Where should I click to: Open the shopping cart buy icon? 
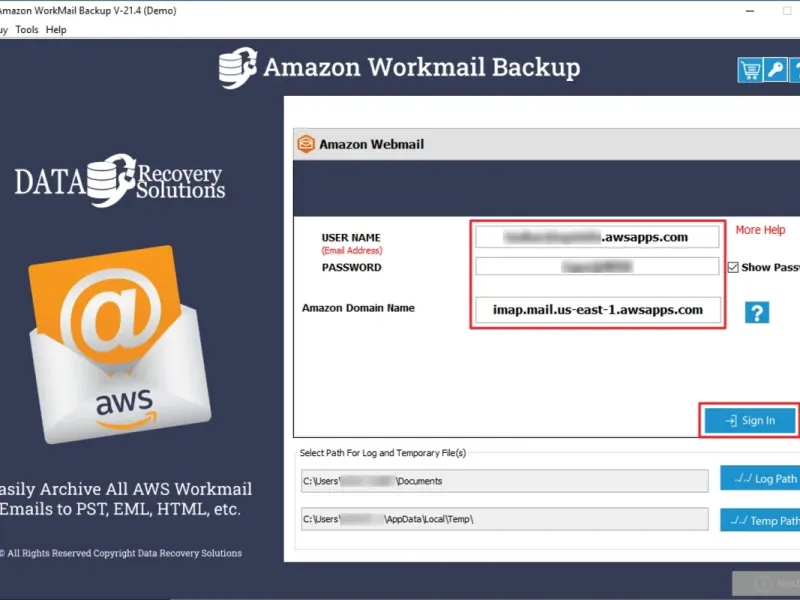point(749,70)
